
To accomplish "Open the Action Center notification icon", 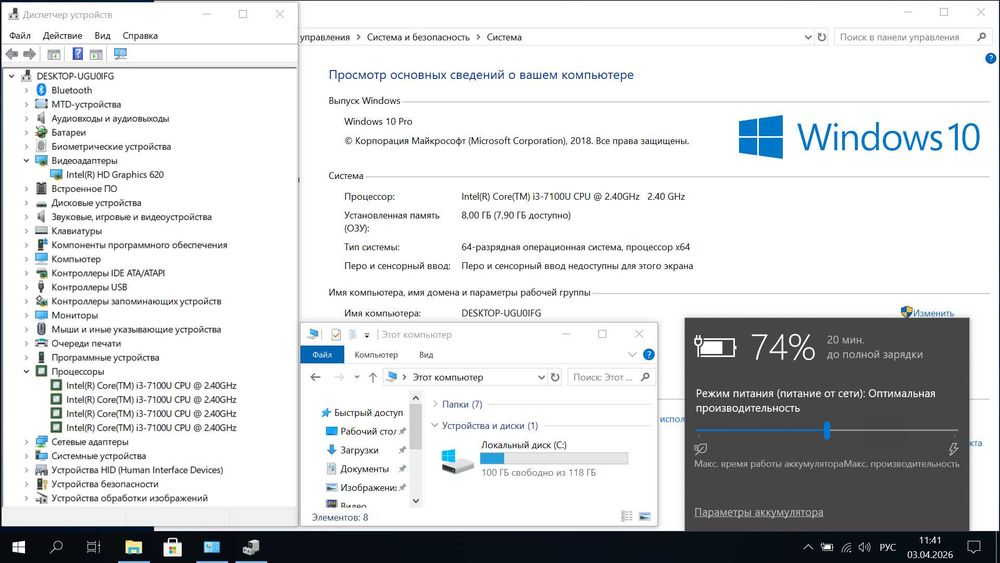I will point(973,547).
